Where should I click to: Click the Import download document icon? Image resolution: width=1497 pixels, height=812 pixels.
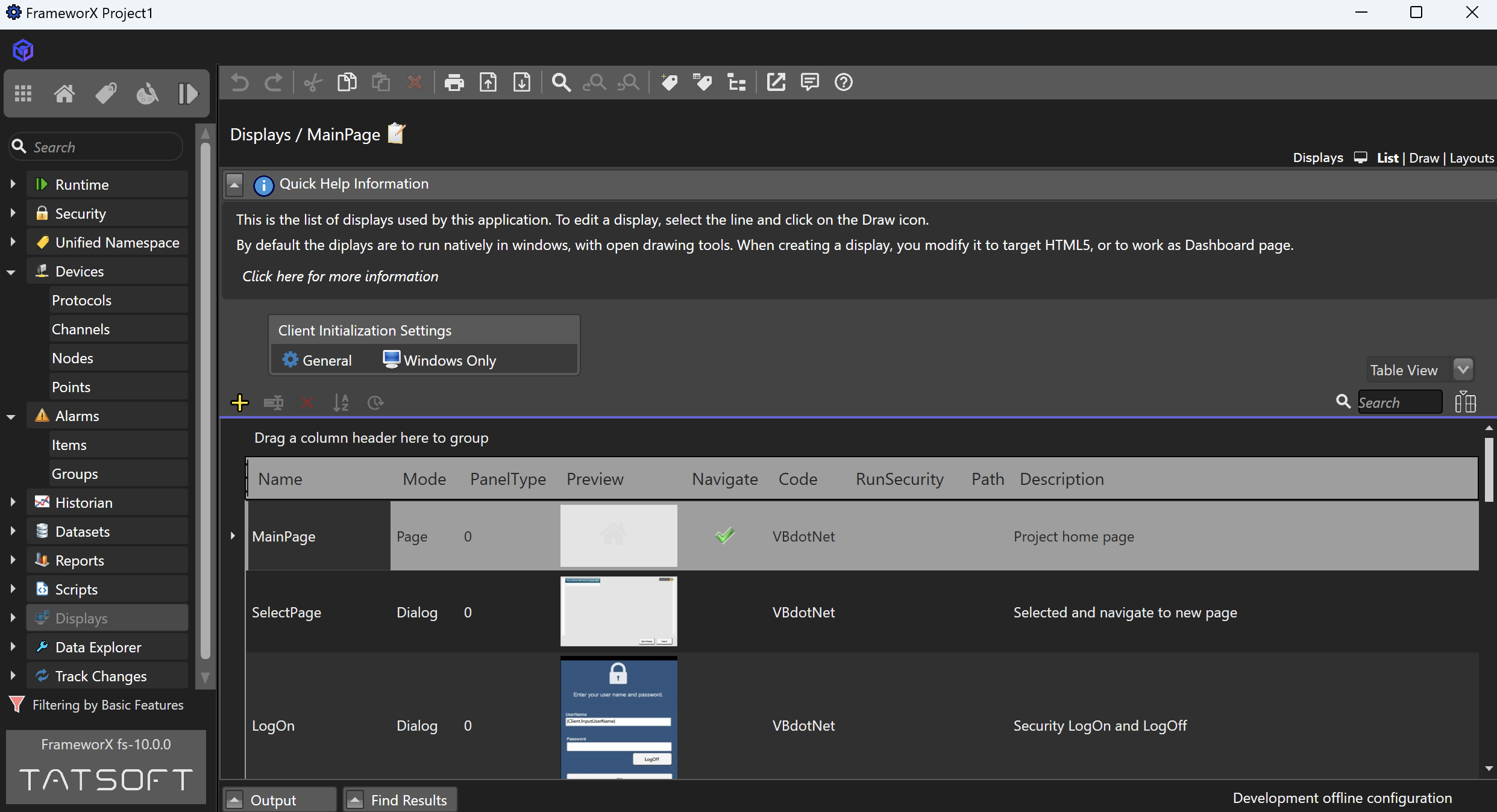coord(522,82)
